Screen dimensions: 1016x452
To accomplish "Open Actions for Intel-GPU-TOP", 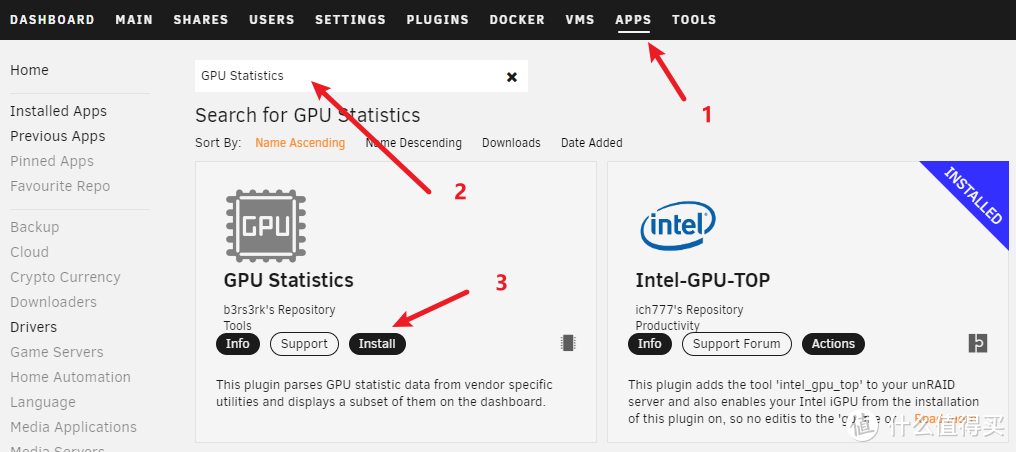I will 833,344.
